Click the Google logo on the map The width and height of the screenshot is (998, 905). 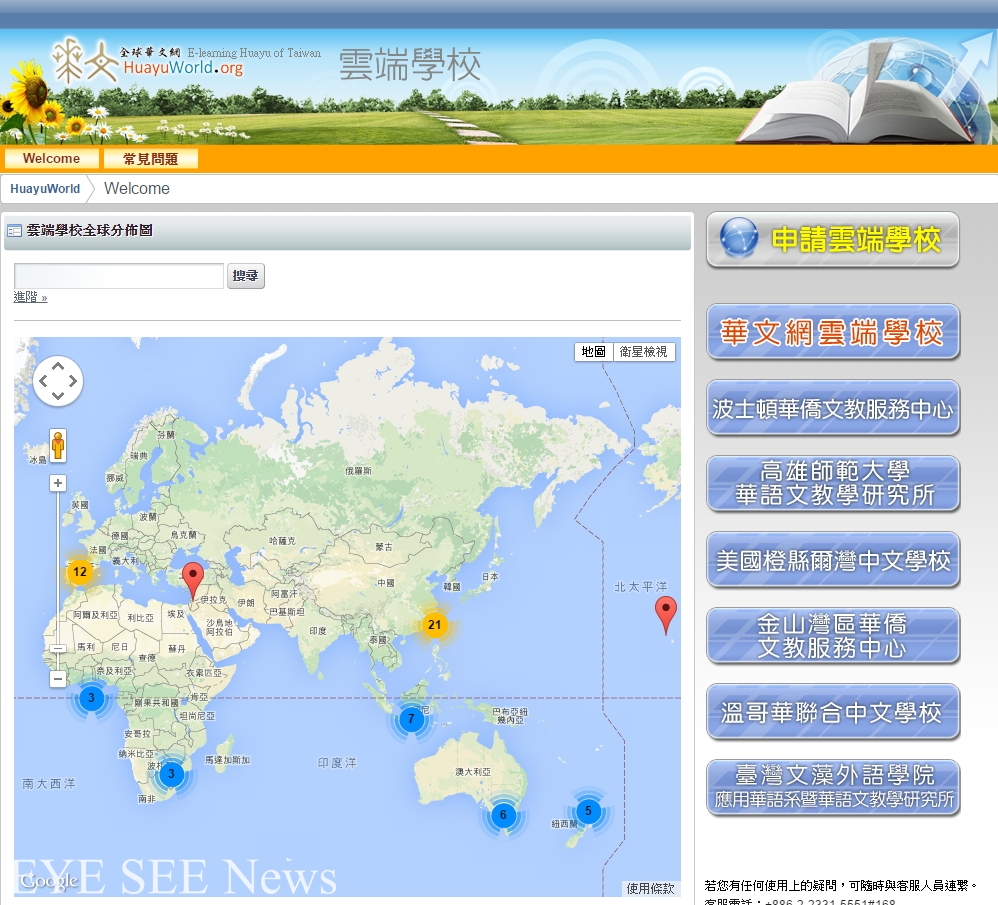[x=50, y=881]
